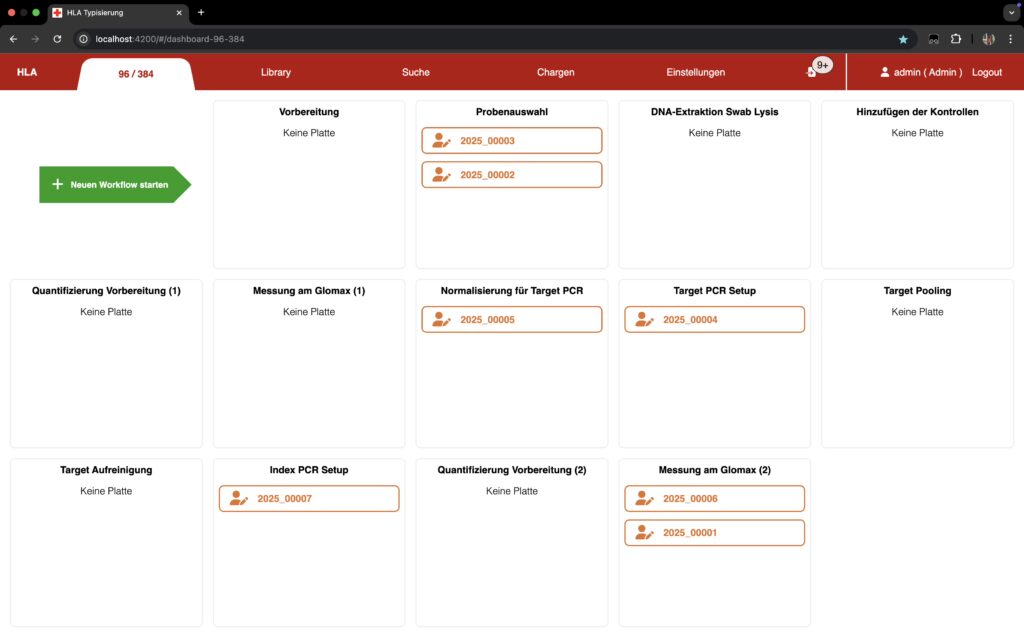Open the Suche menu item

click(415, 72)
